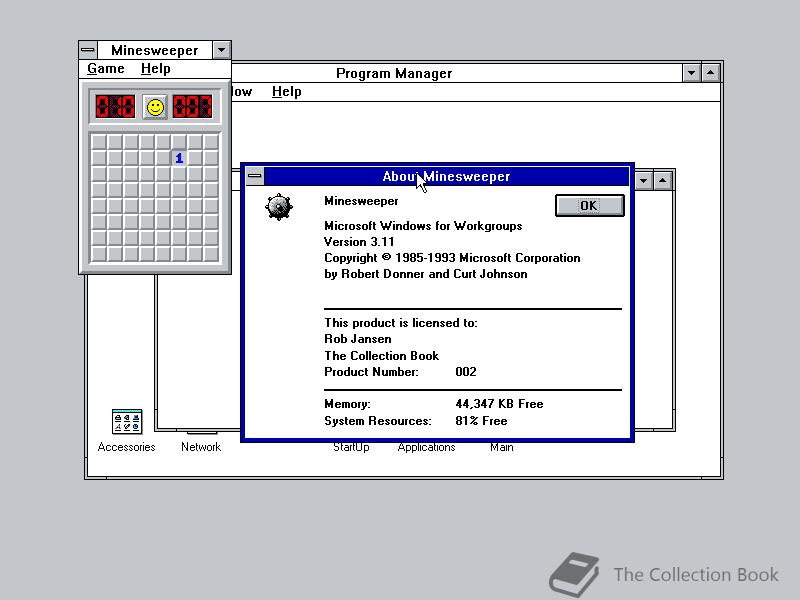The width and height of the screenshot is (800, 600).
Task: Open the Help menu in Program Manager
Action: click(286, 92)
